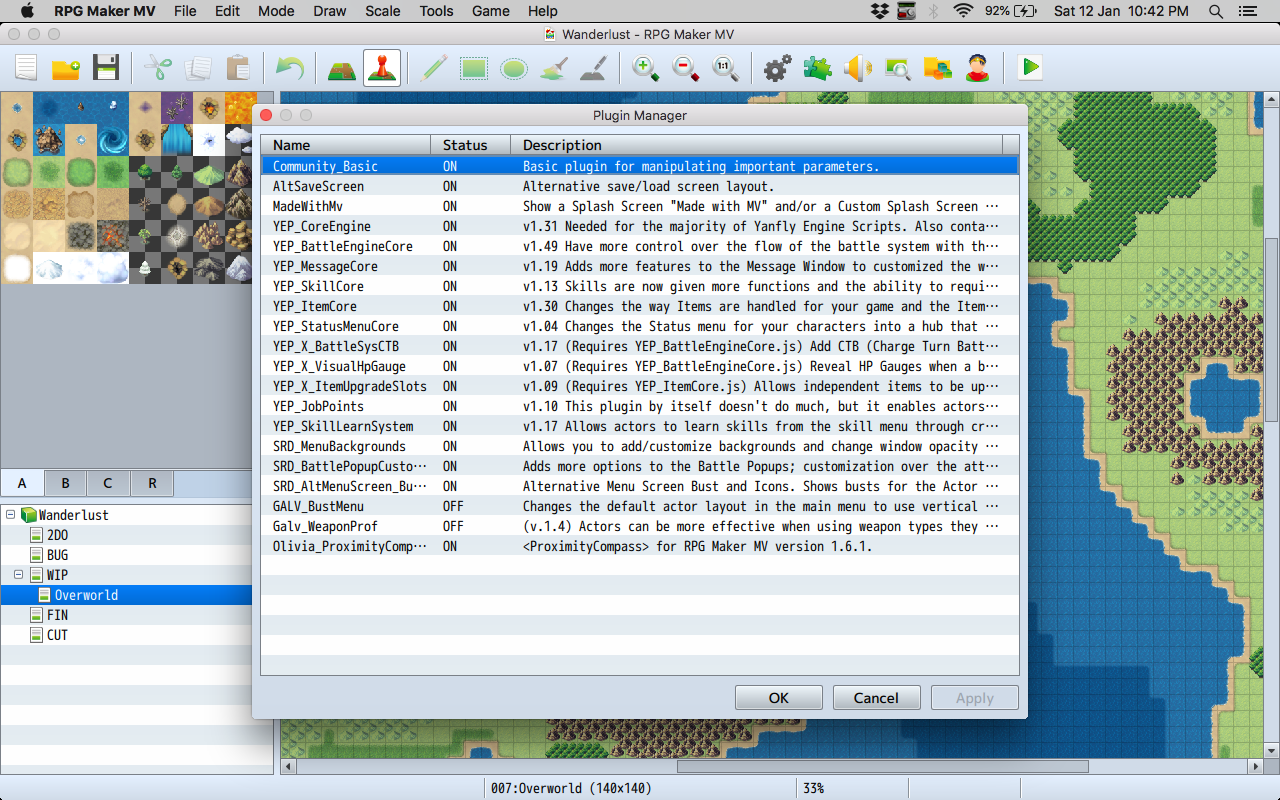This screenshot has width=1280, height=800.
Task: Open the Tools menu
Action: point(436,11)
